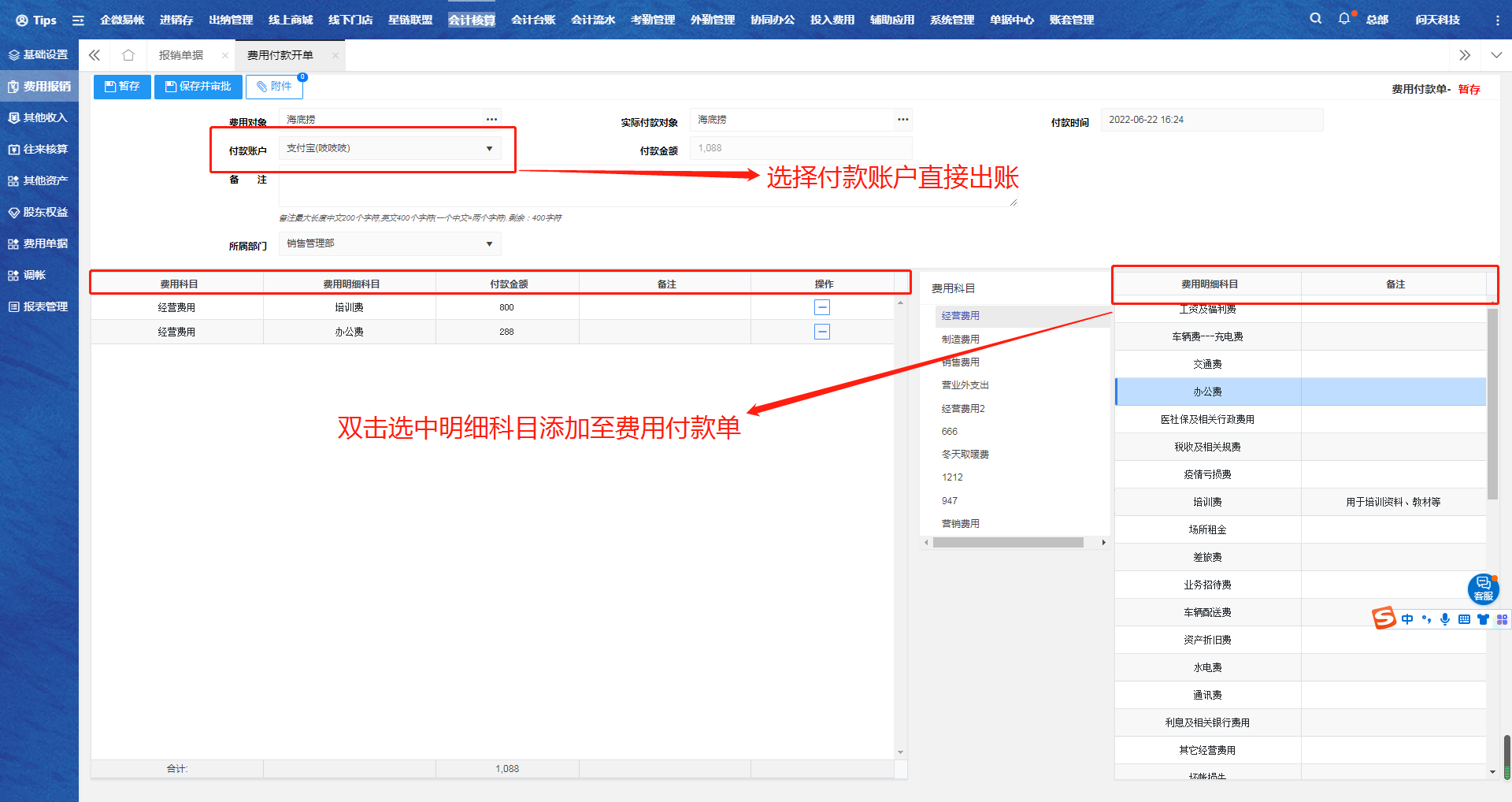Click the hamburger menu icon near Tips
Image resolution: width=1512 pixels, height=802 pixels.
[x=77, y=20]
